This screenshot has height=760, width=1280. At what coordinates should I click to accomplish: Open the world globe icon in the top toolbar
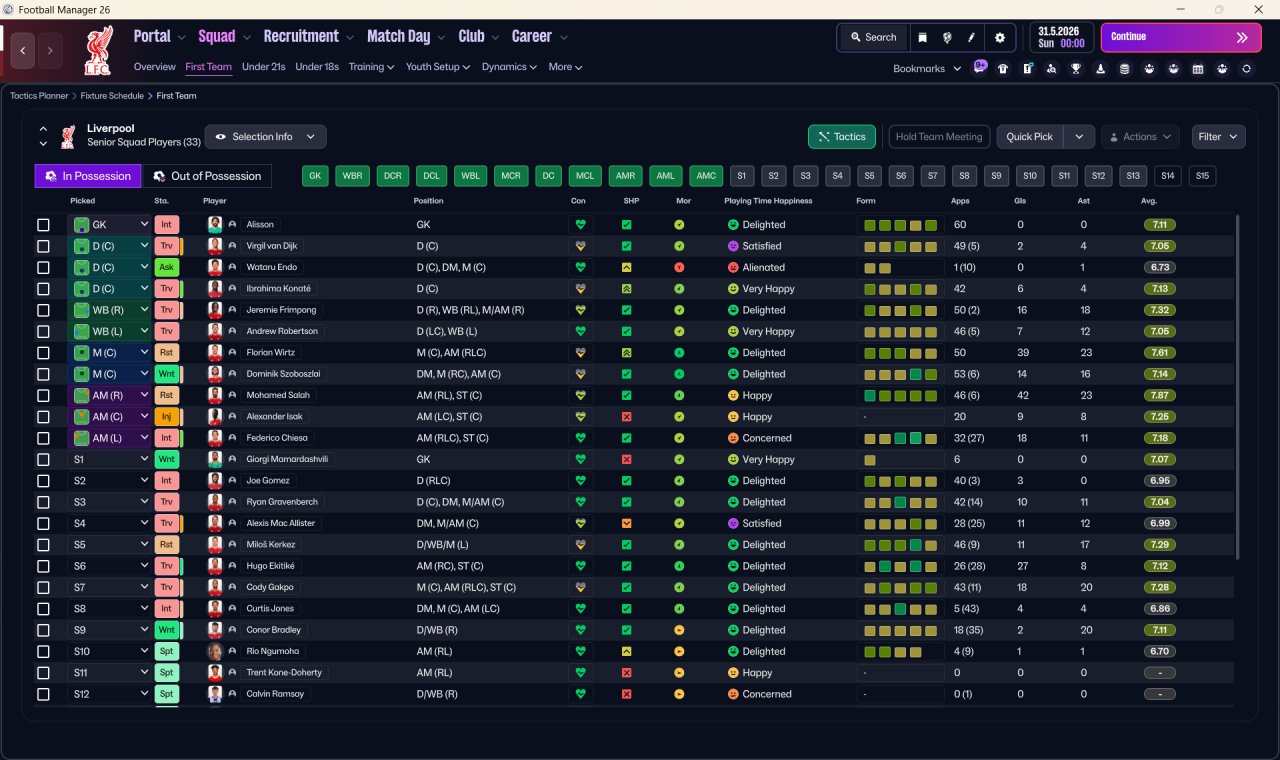click(x=946, y=37)
